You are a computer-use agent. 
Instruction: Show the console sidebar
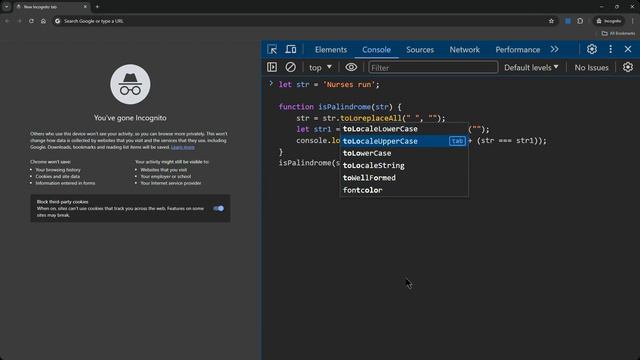coord(272,67)
